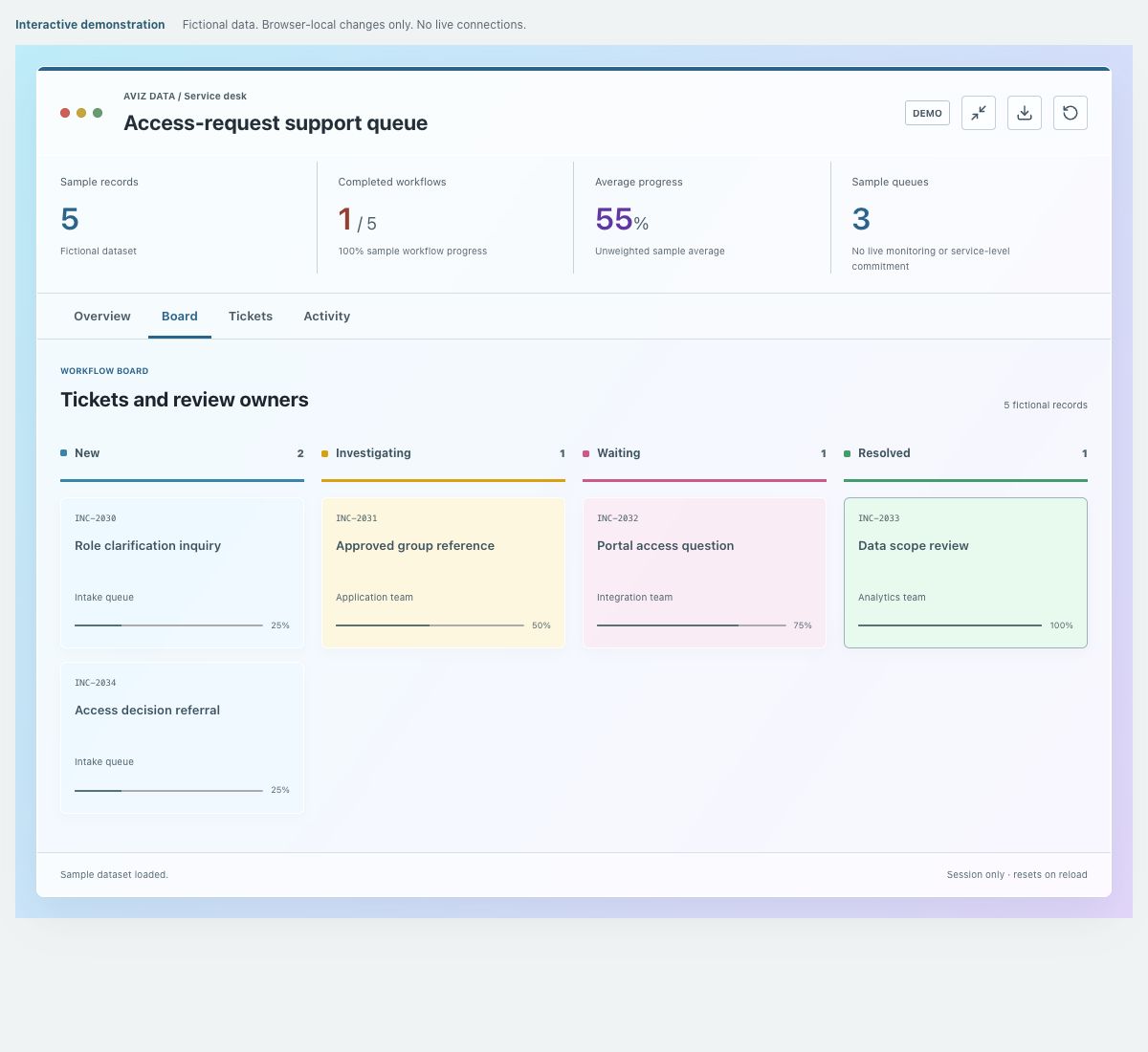Click 'Session only · resets on reload' text
This screenshot has height=1052, width=1148.
[1017, 875]
